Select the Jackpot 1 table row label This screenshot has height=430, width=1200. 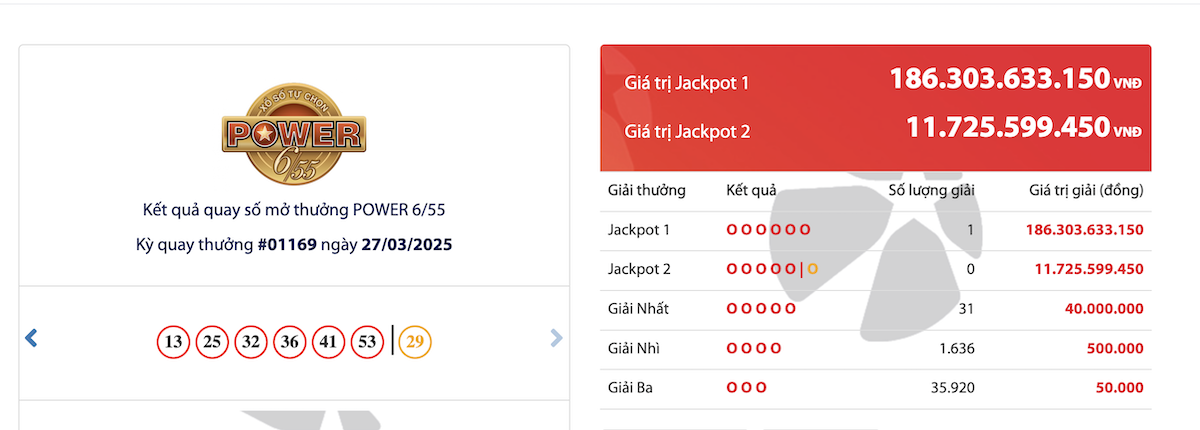pos(639,230)
